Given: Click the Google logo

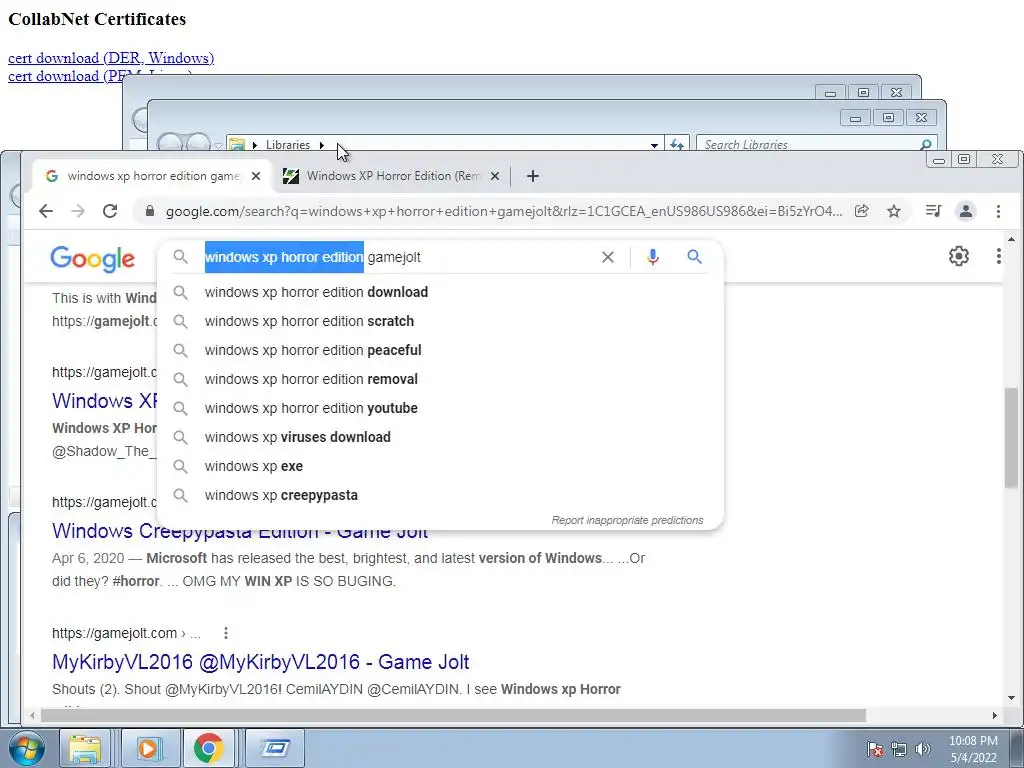Looking at the screenshot, I should pos(93,259).
